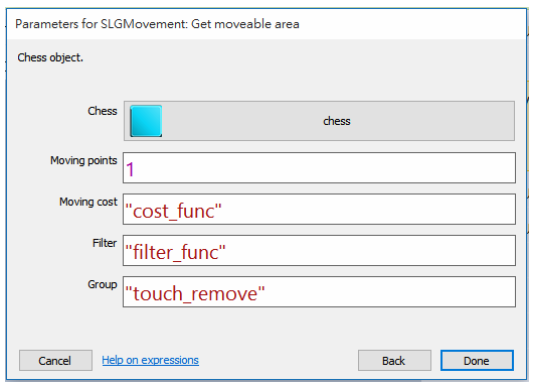
Task: Click the cyan chess object icon
Action: tap(146, 121)
